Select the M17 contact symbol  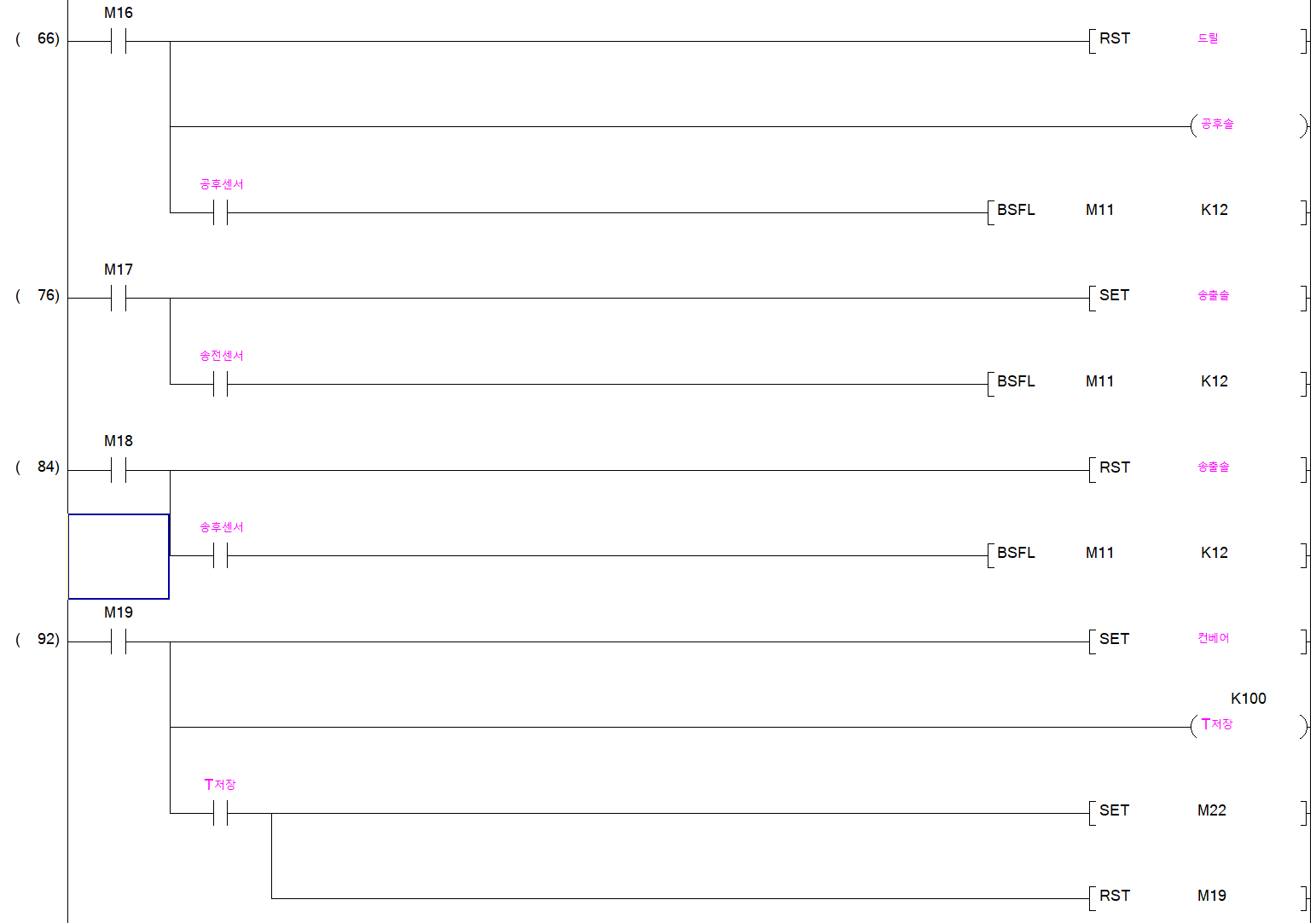(119, 298)
